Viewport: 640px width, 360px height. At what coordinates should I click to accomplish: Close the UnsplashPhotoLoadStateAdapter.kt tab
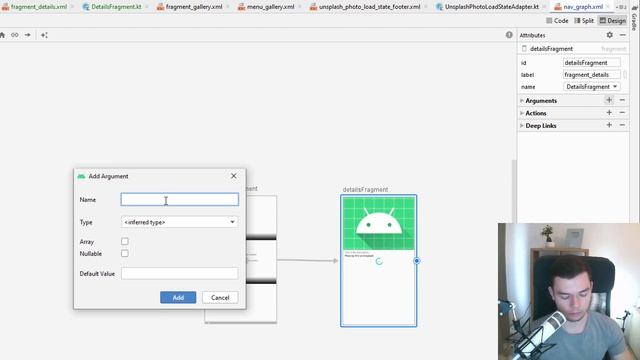tap(544, 7)
